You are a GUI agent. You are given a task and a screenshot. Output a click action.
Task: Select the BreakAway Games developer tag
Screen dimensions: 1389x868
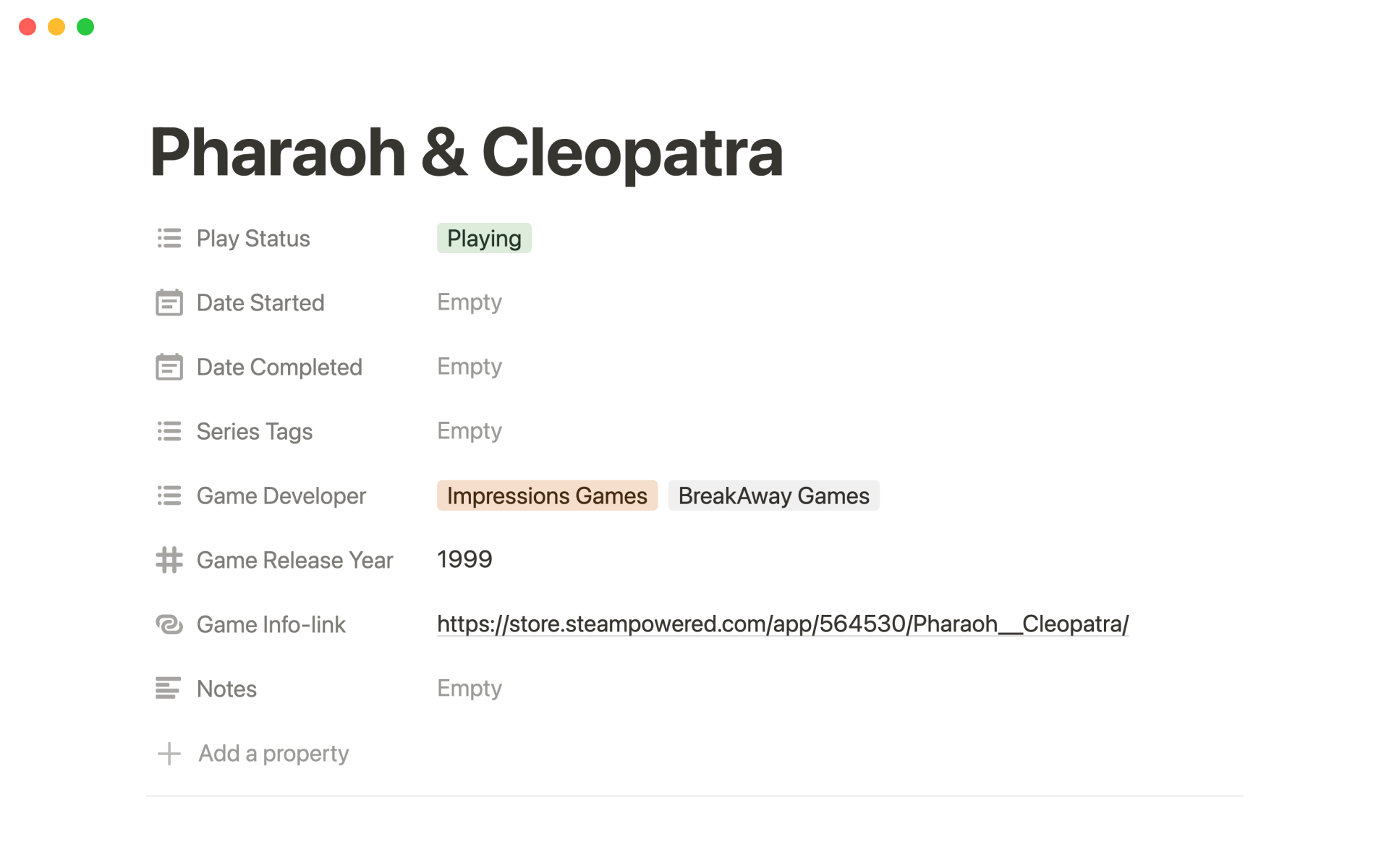(x=773, y=495)
